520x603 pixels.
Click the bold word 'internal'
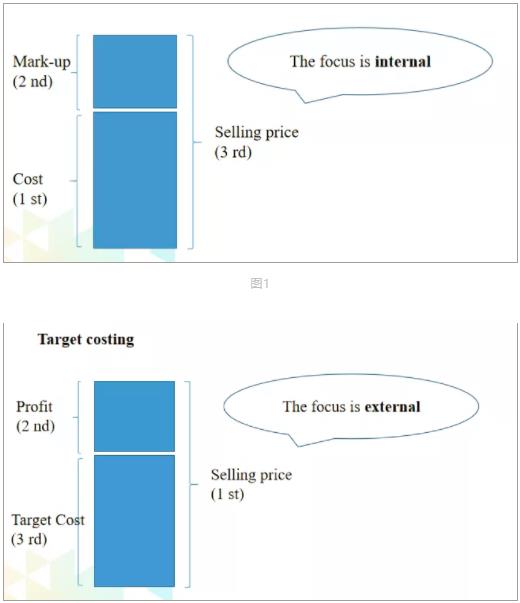pyautogui.click(x=403, y=62)
